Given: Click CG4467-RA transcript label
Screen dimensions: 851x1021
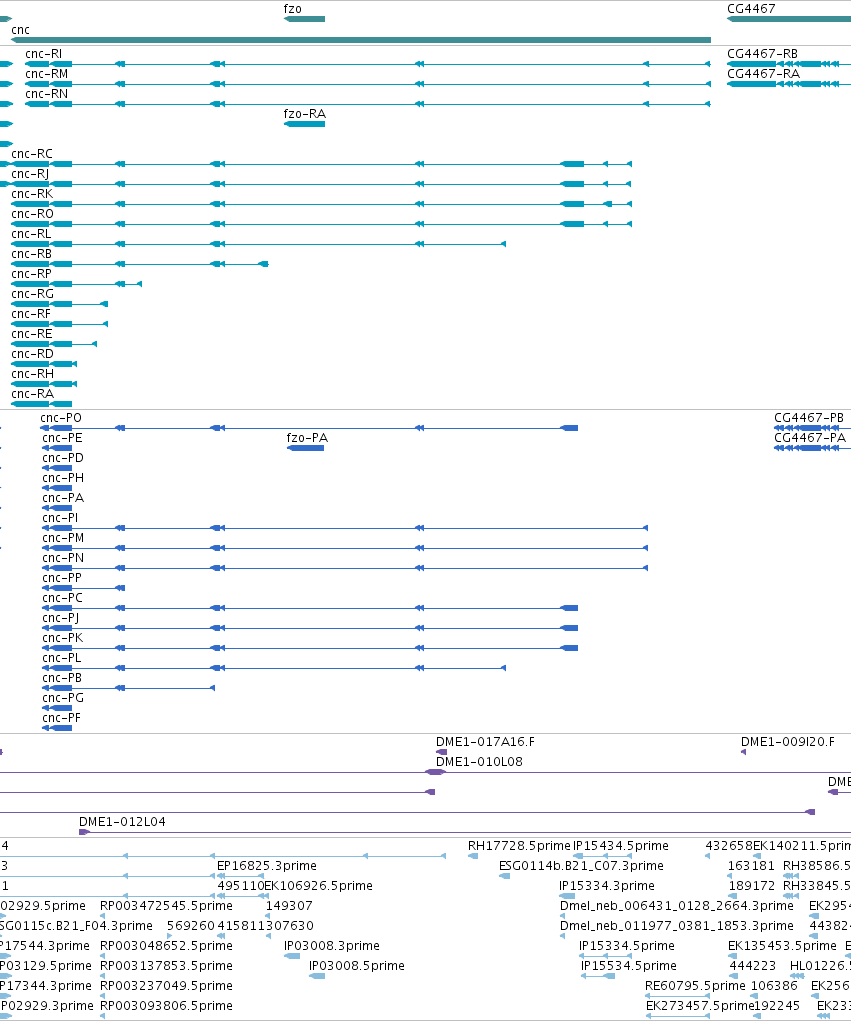Looking at the screenshot, I should pyautogui.click(x=763, y=74).
